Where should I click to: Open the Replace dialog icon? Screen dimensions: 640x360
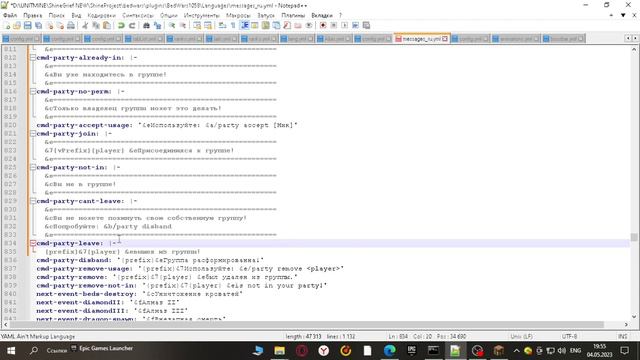(157, 25)
